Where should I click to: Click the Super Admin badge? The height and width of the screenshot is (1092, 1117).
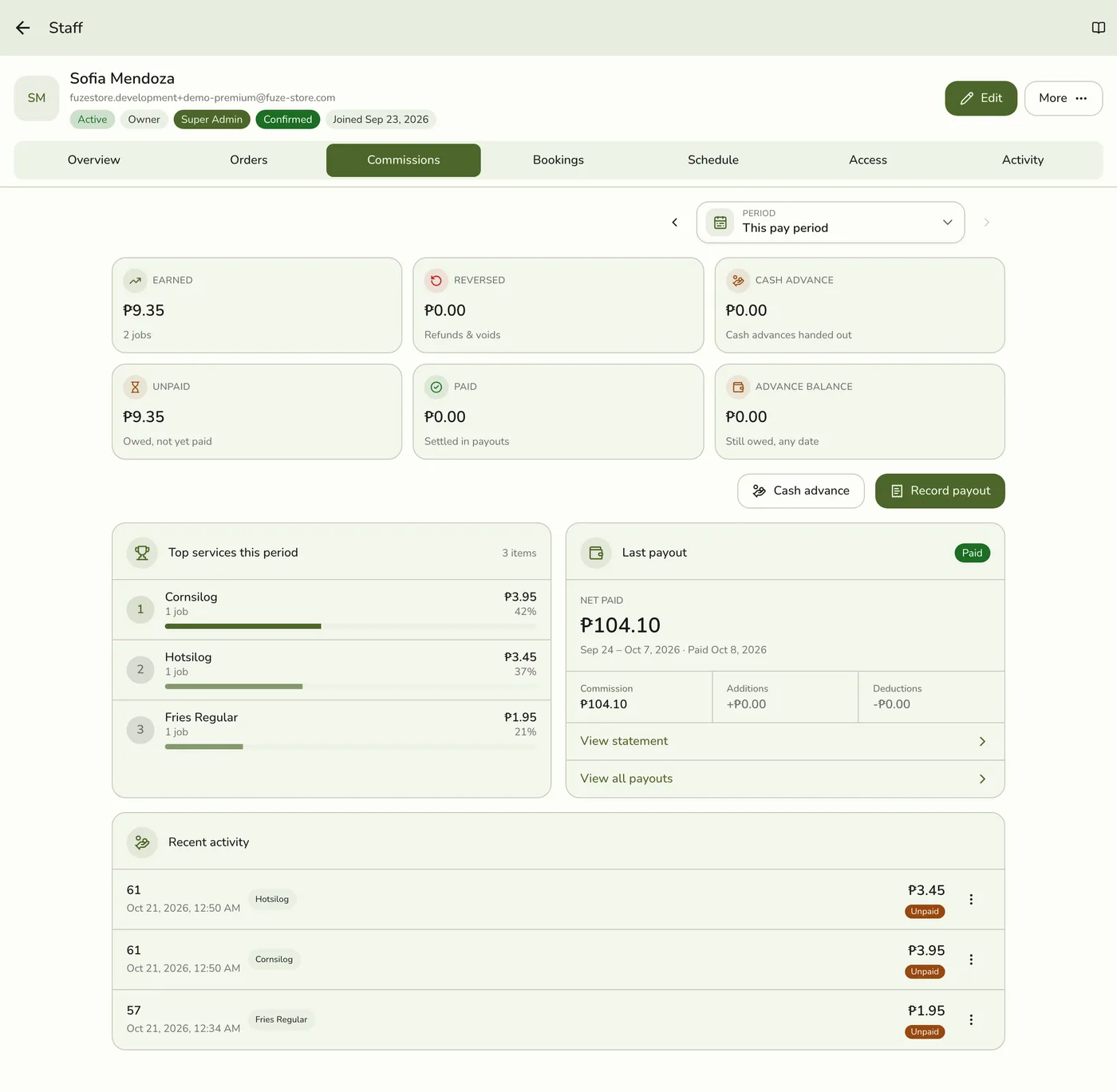[211, 120]
